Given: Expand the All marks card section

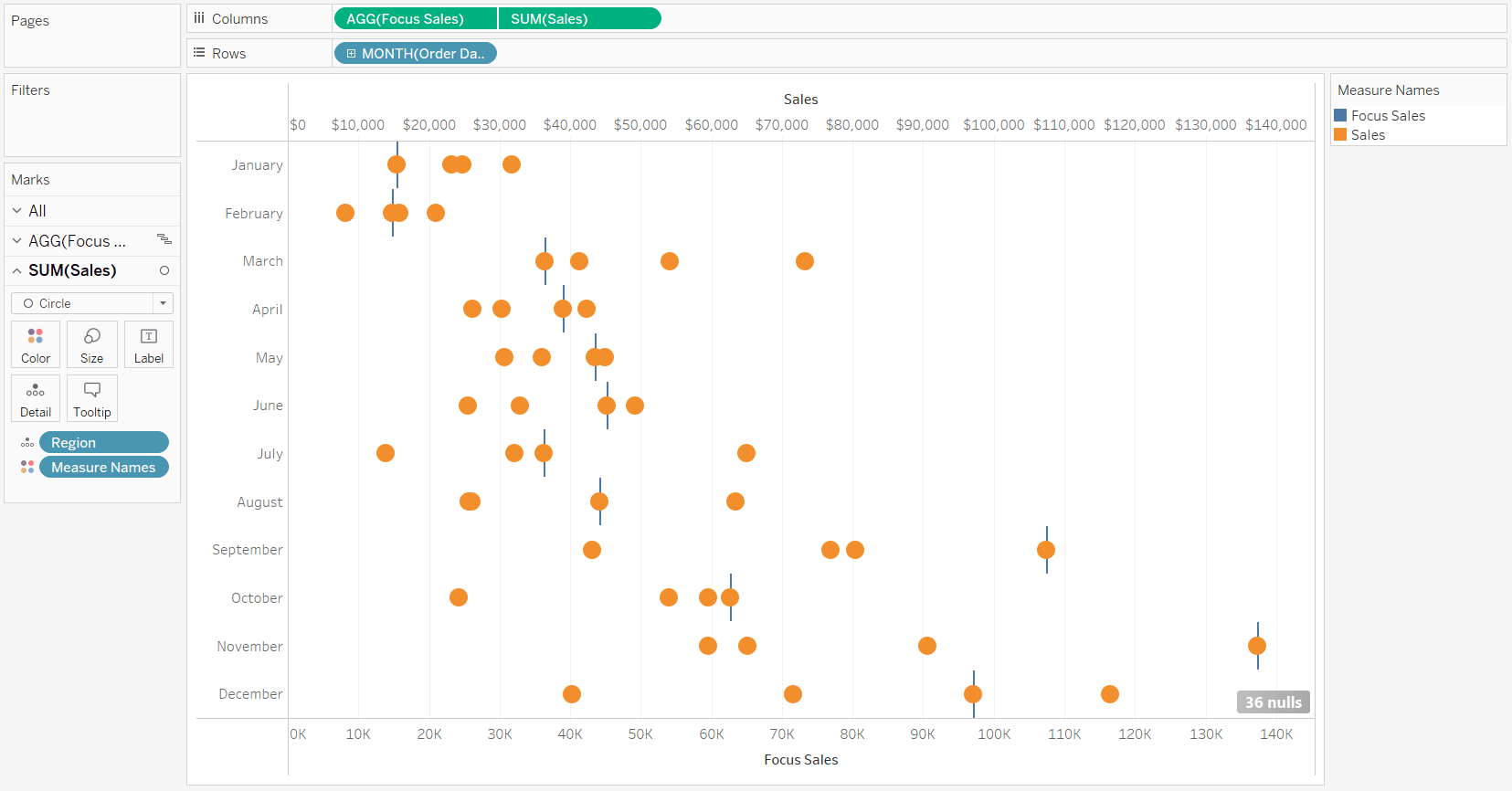Looking at the screenshot, I should coord(17,211).
